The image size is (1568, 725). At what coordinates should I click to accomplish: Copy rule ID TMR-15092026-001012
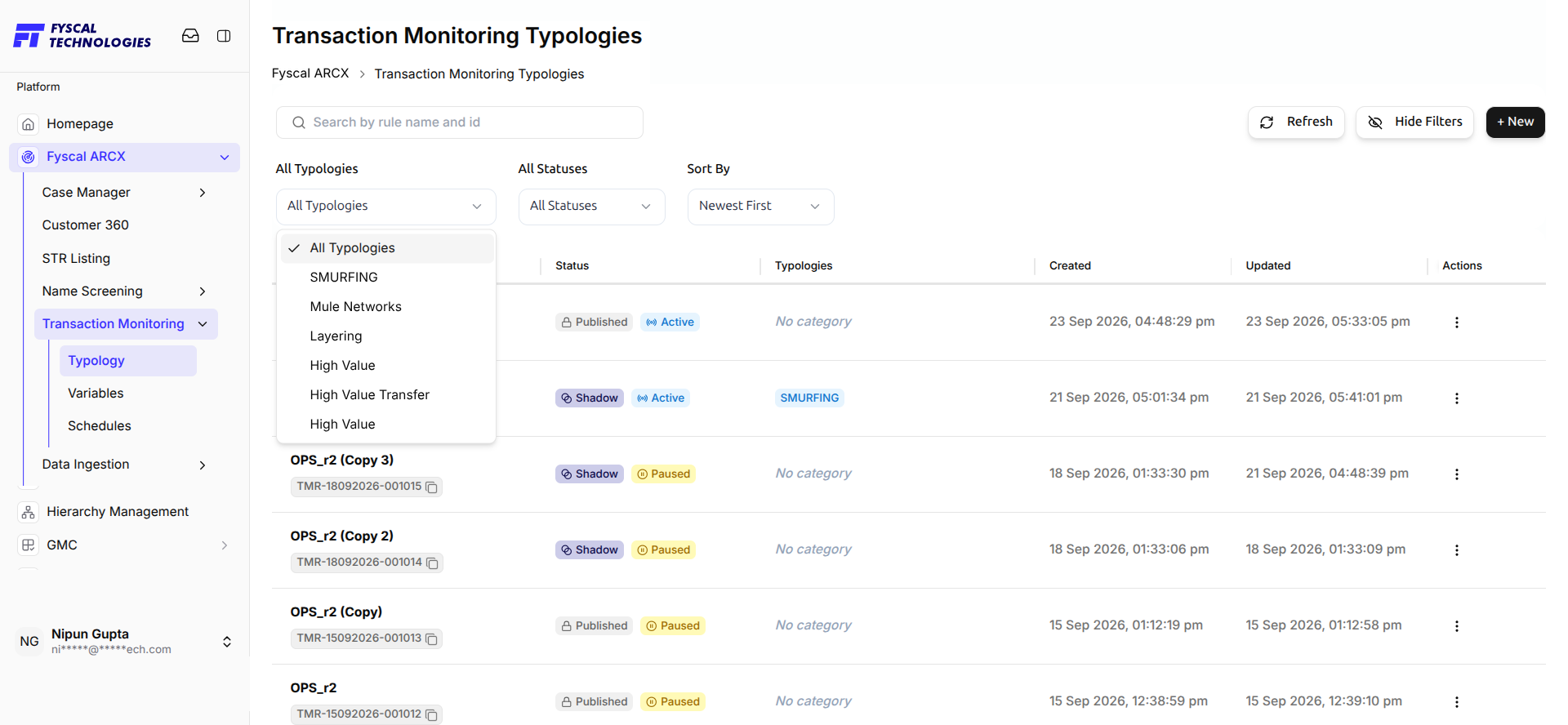coord(432,715)
